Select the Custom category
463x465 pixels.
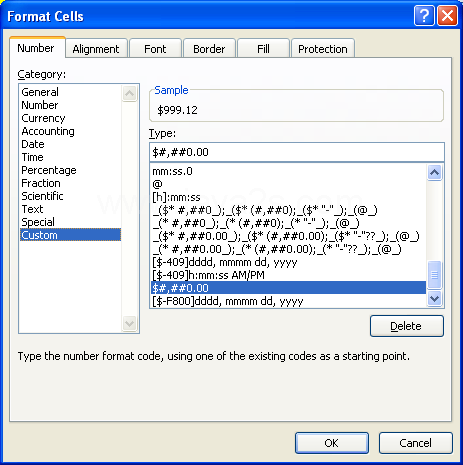click(70, 235)
